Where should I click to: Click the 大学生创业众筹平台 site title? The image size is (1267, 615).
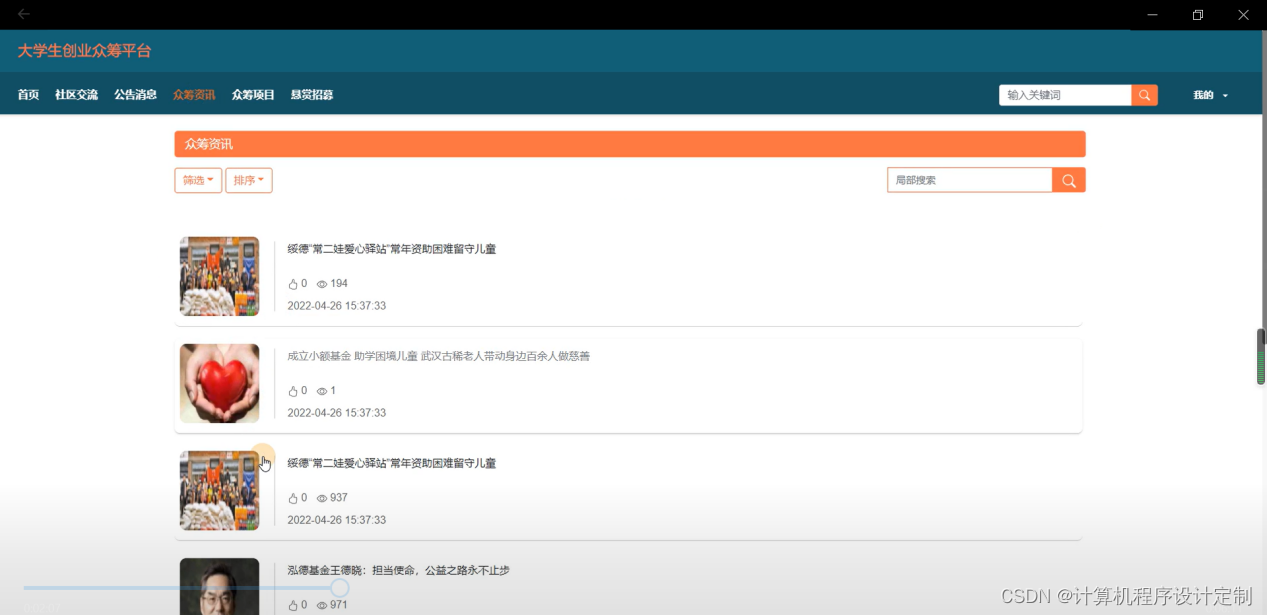pos(84,51)
